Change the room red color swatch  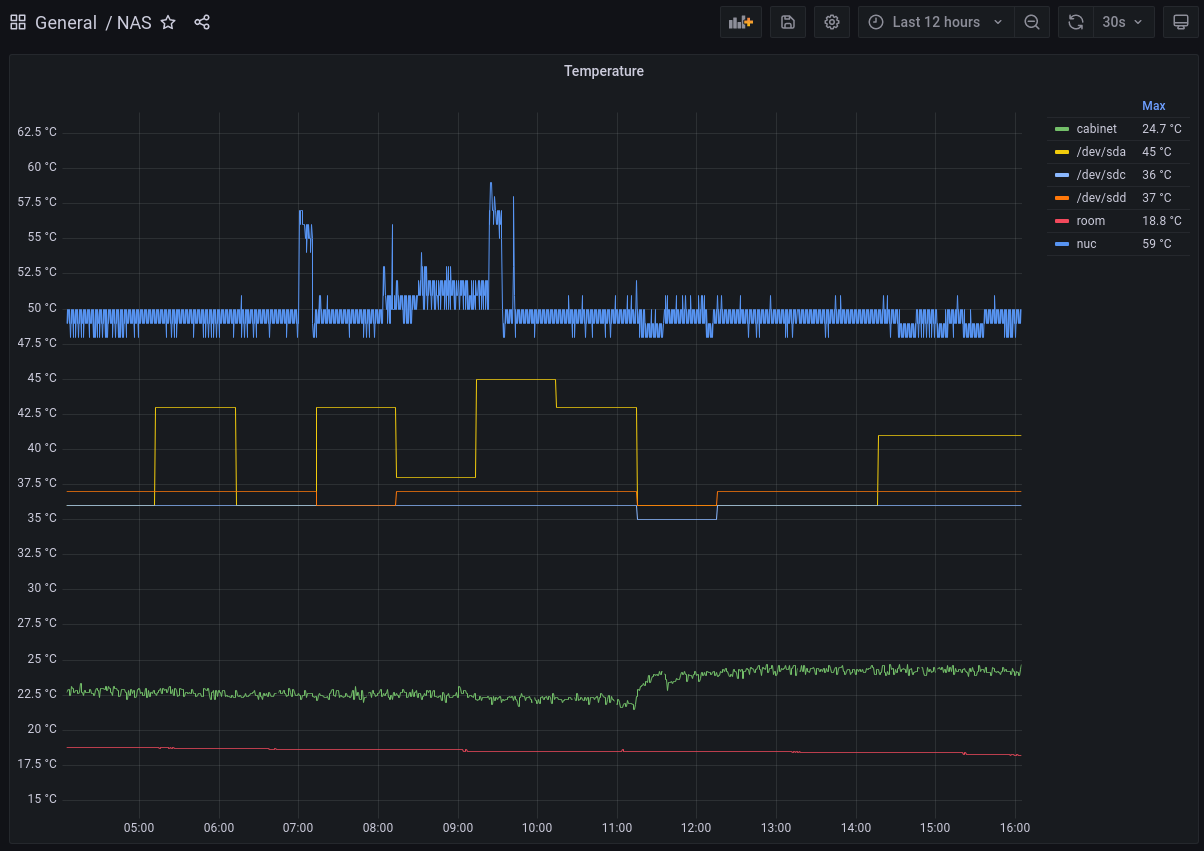tap(1062, 221)
